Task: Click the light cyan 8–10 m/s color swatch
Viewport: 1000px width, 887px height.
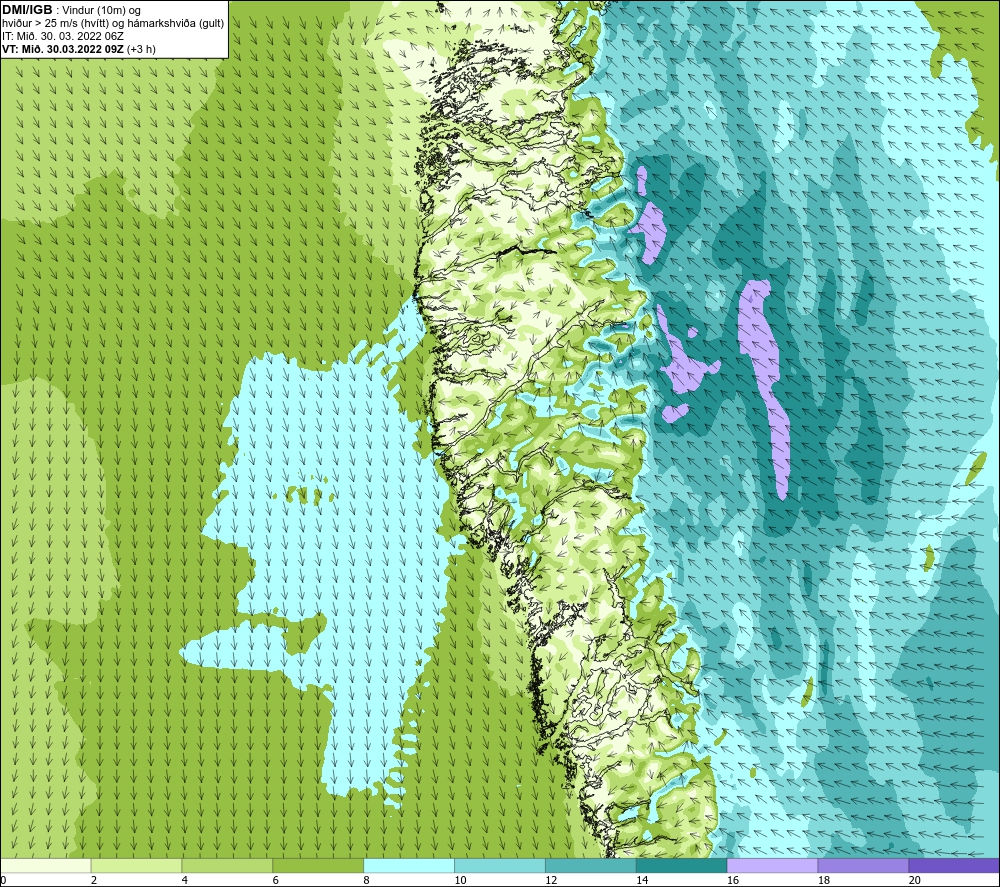Action: pyautogui.click(x=409, y=865)
